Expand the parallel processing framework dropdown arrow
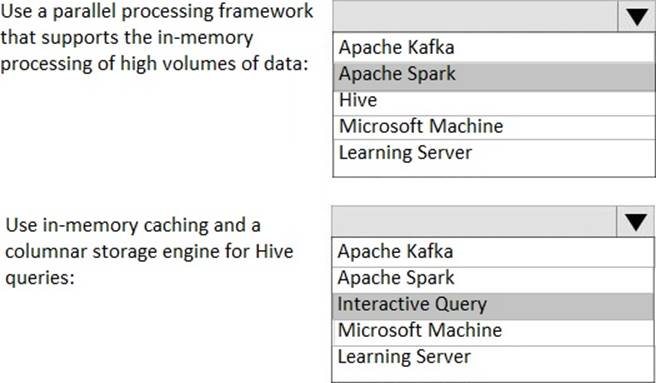 [637, 16]
